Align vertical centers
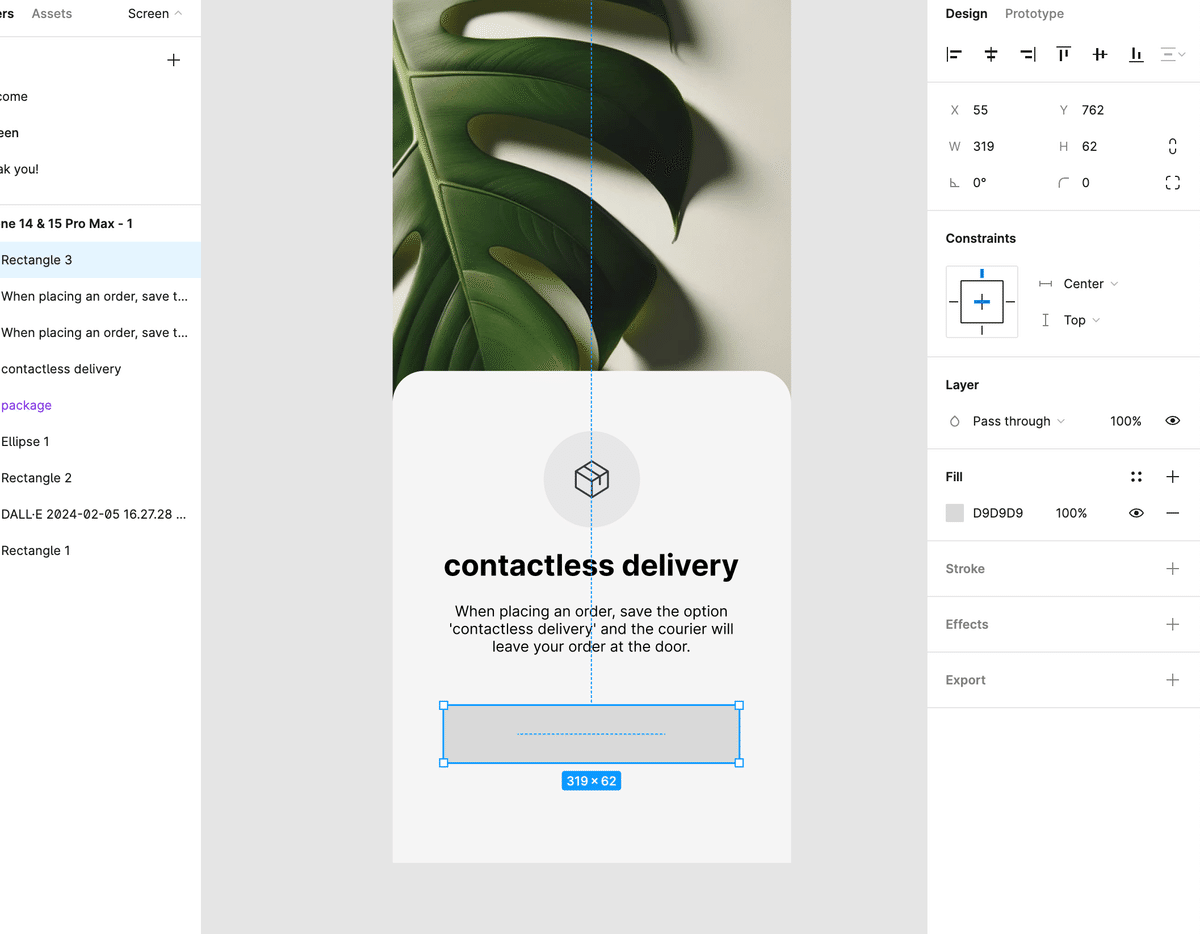Image resolution: width=1200 pixels, height=934 pixels. coord(1100,55)
